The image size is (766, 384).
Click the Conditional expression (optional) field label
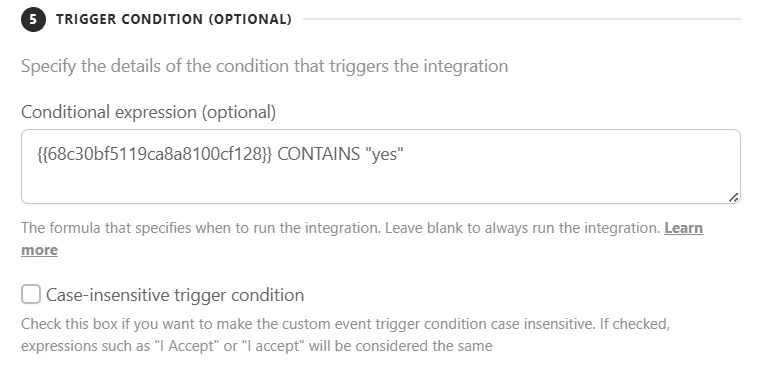tap(149, 112)
